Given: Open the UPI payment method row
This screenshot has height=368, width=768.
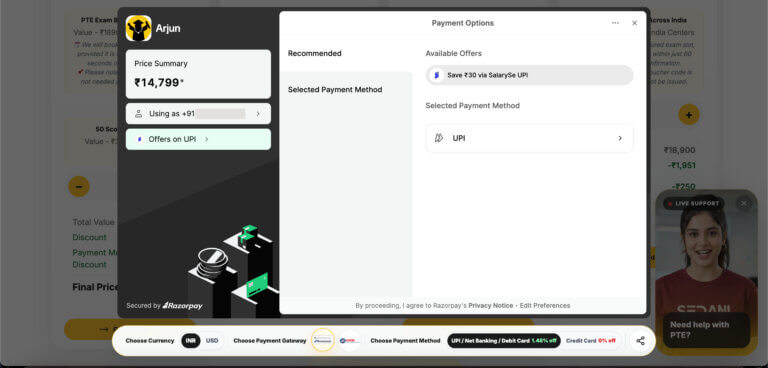Looking at the screenshot, I should [529, 138].
